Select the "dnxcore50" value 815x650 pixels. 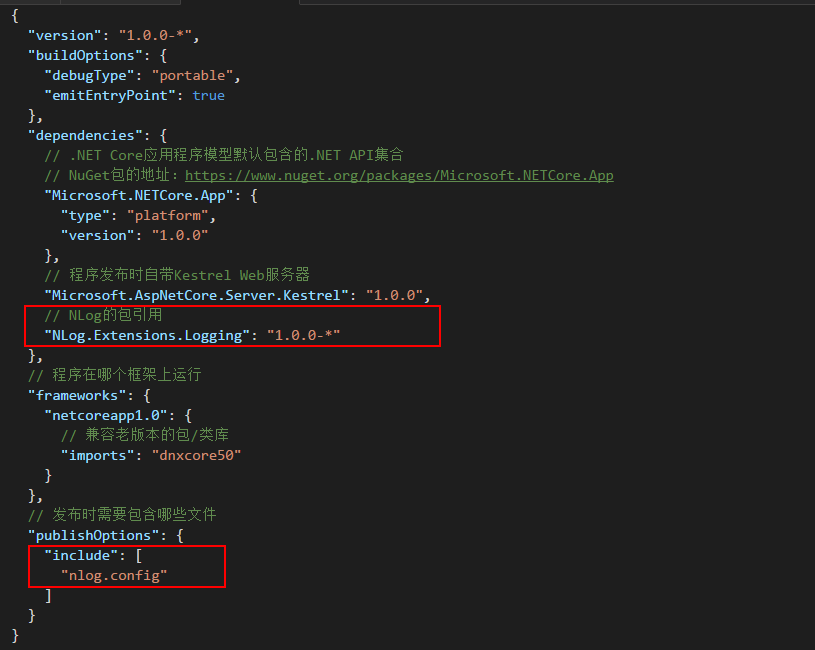(196, 456)
